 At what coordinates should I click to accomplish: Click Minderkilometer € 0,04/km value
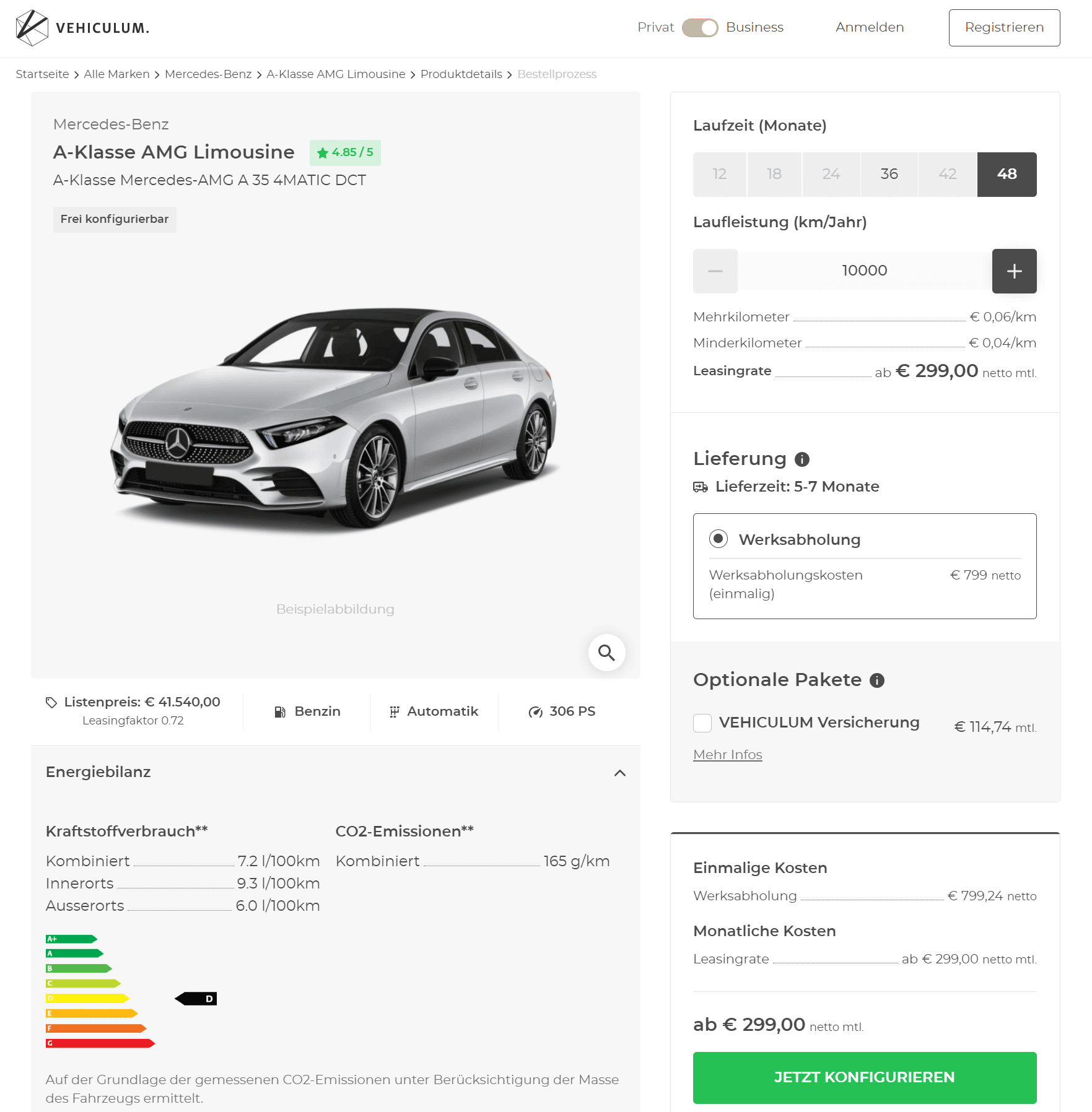click(x=1003, y=343)
